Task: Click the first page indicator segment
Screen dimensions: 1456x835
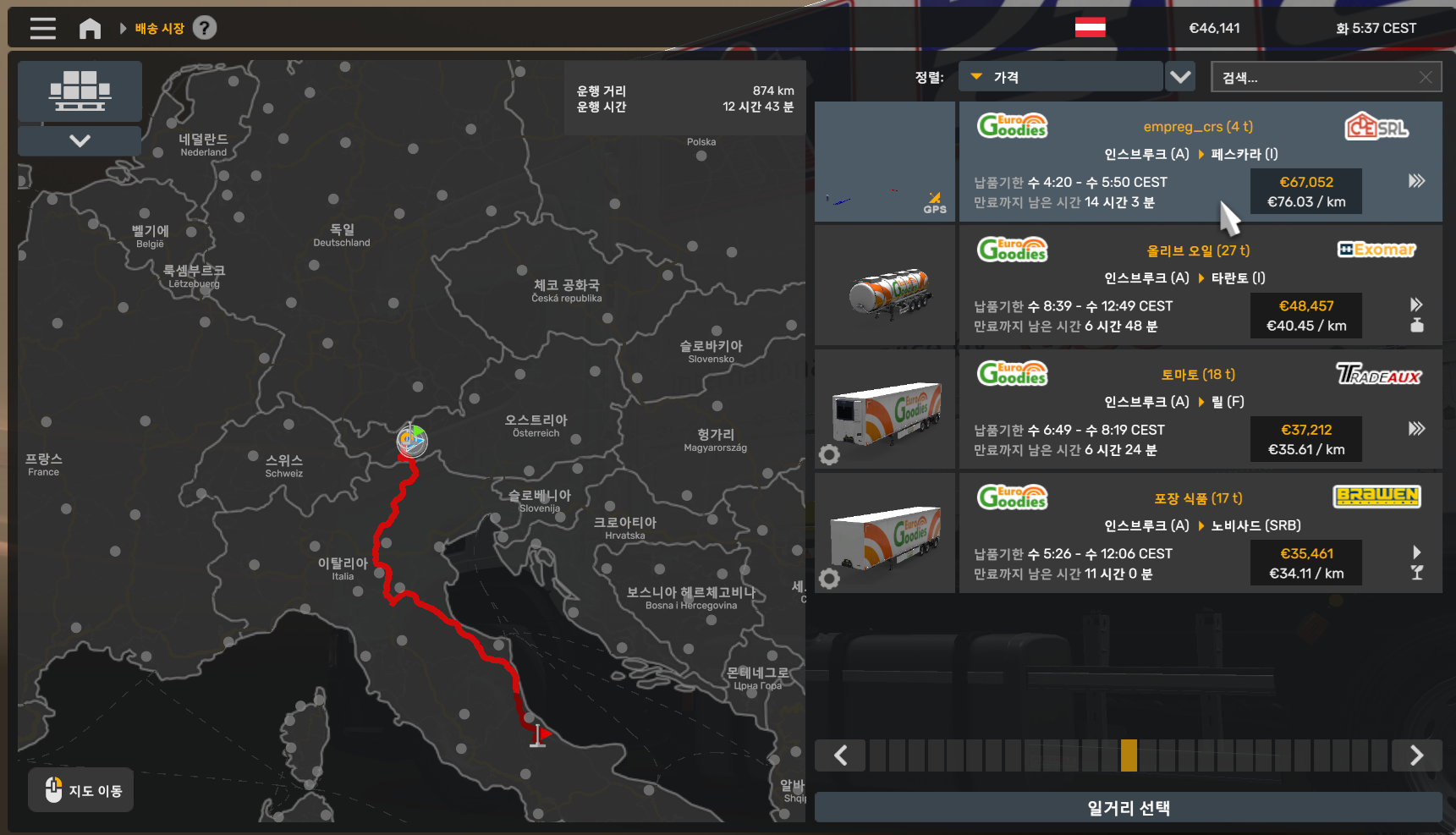Action: pyautogui.click(x=877, y=755)
